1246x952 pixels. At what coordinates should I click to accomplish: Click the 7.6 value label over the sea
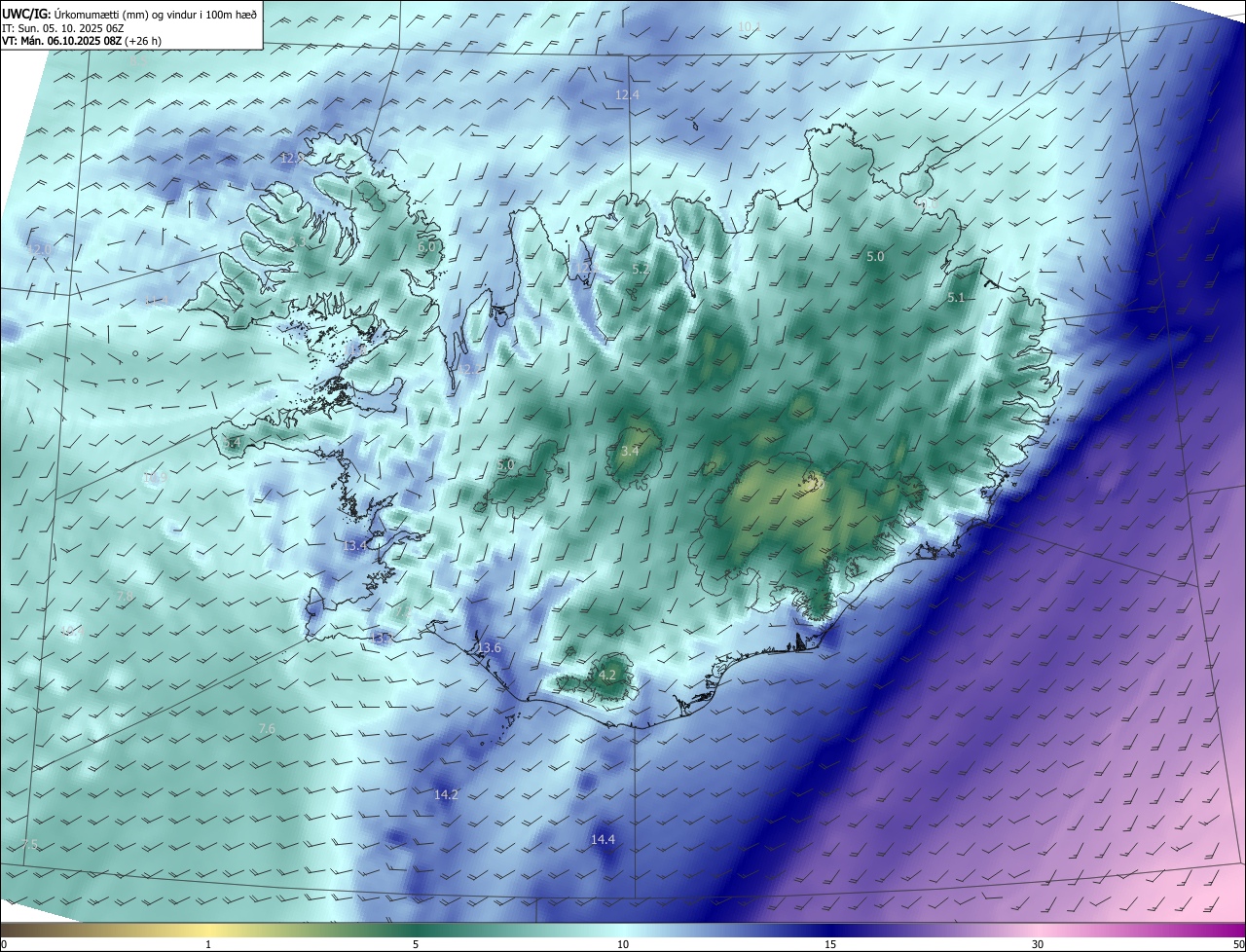267,728
